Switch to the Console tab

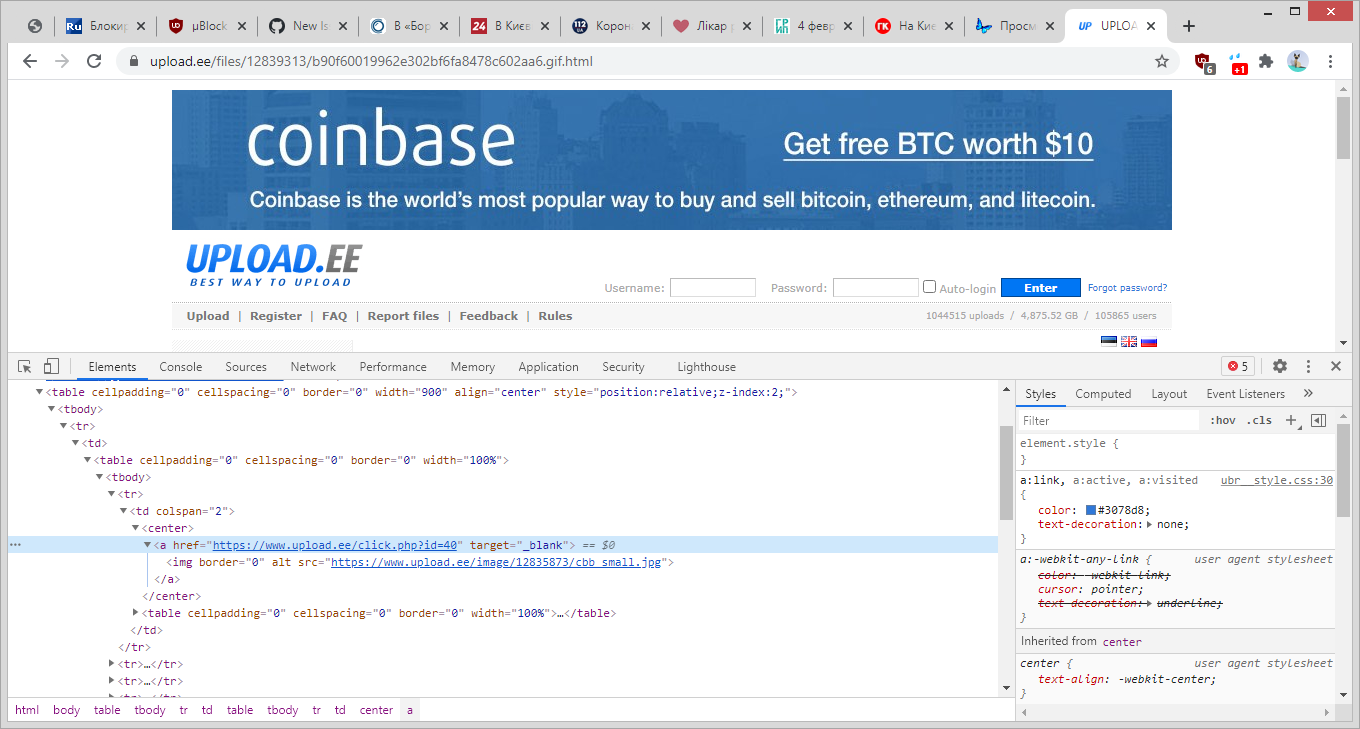click(181, 367)
